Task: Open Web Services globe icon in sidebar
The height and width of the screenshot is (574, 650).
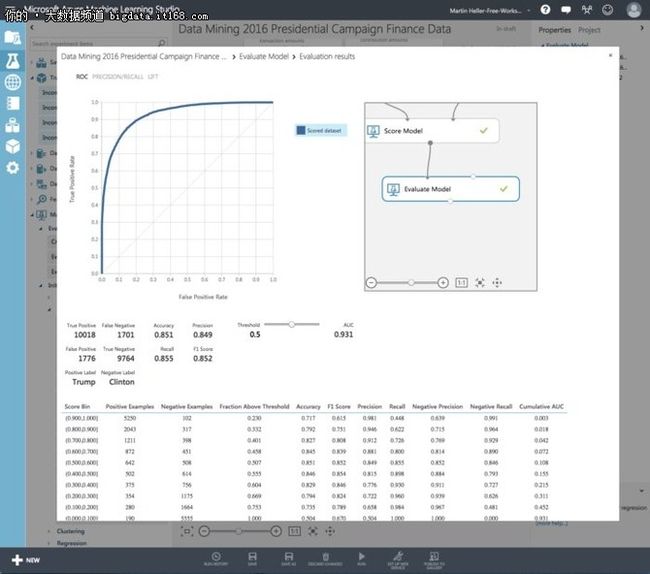Action: coord(12,82)
